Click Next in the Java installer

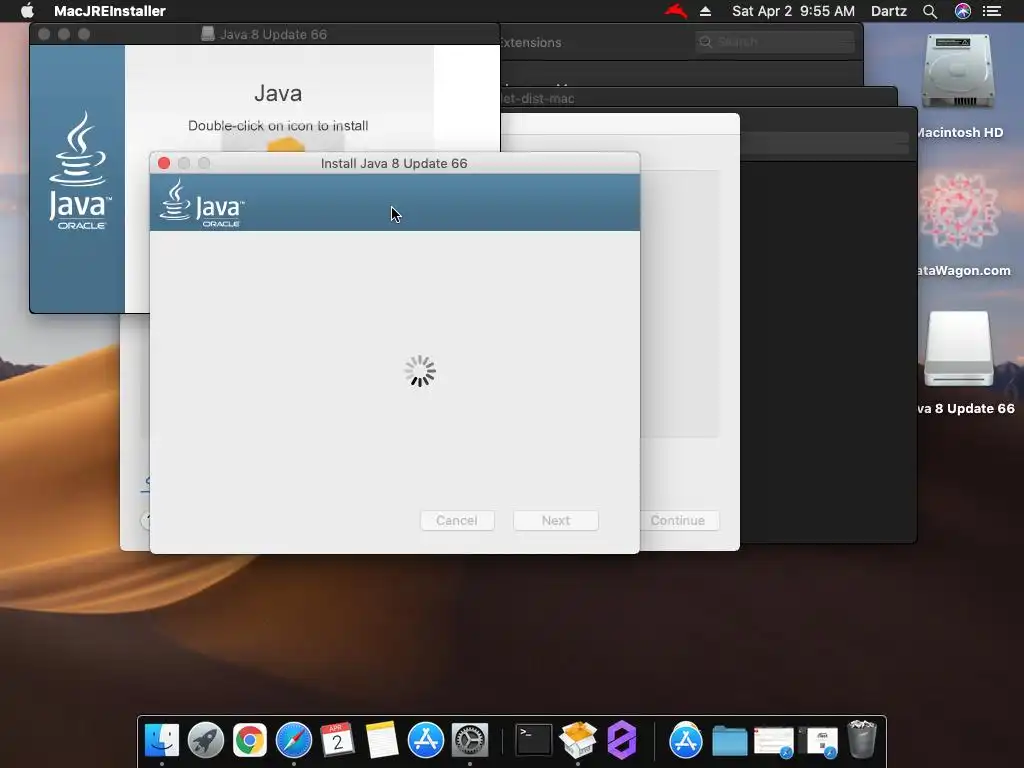(556, 520)
